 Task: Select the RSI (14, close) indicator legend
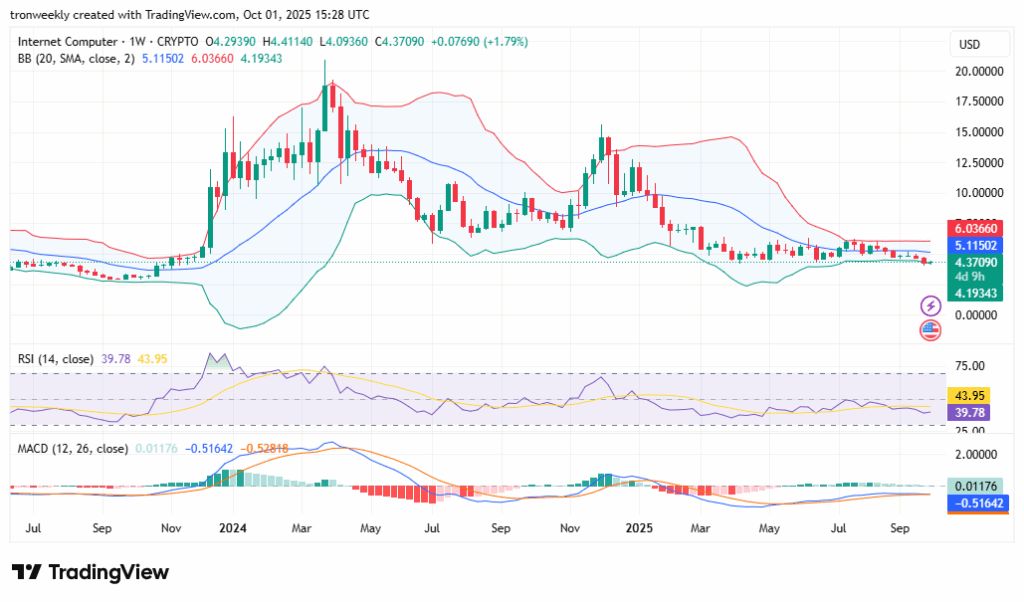click(x=57, y=358)
